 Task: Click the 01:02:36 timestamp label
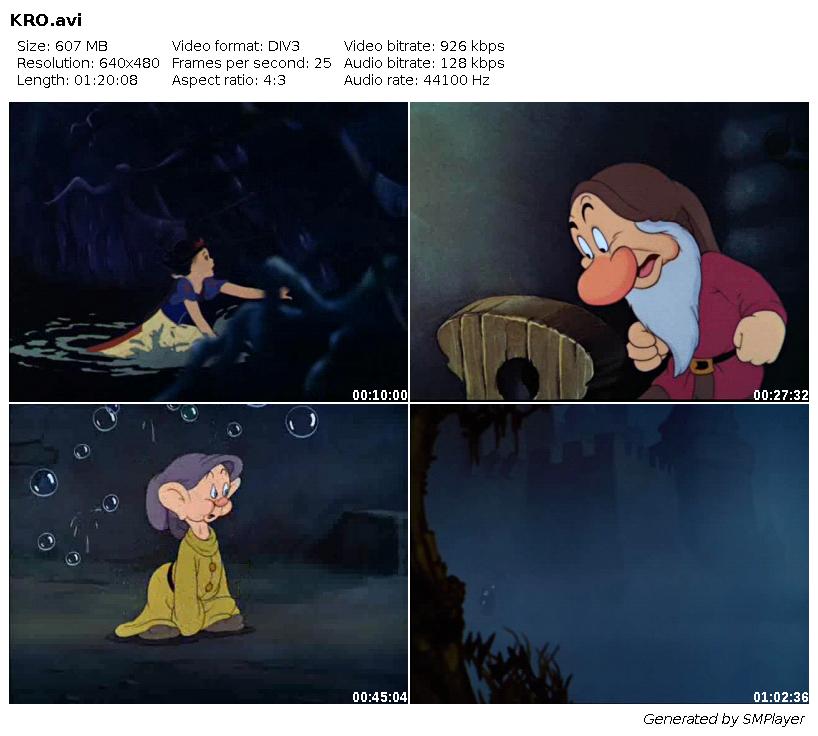tap(781, 697)
